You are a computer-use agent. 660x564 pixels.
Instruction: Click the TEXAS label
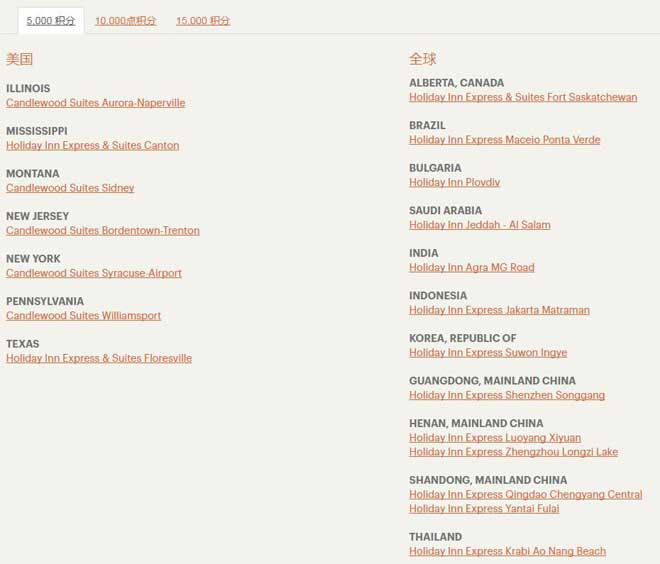(22, 343)
